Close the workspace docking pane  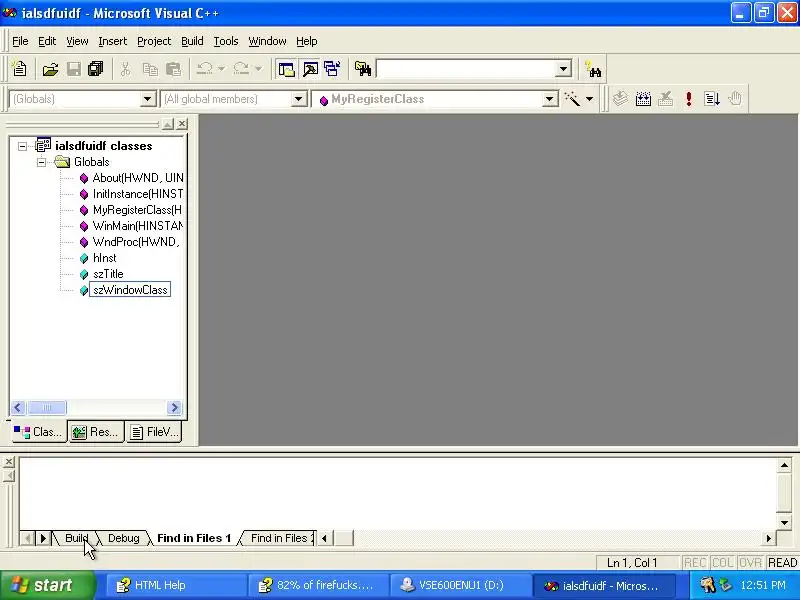click(x=182, y=124)
